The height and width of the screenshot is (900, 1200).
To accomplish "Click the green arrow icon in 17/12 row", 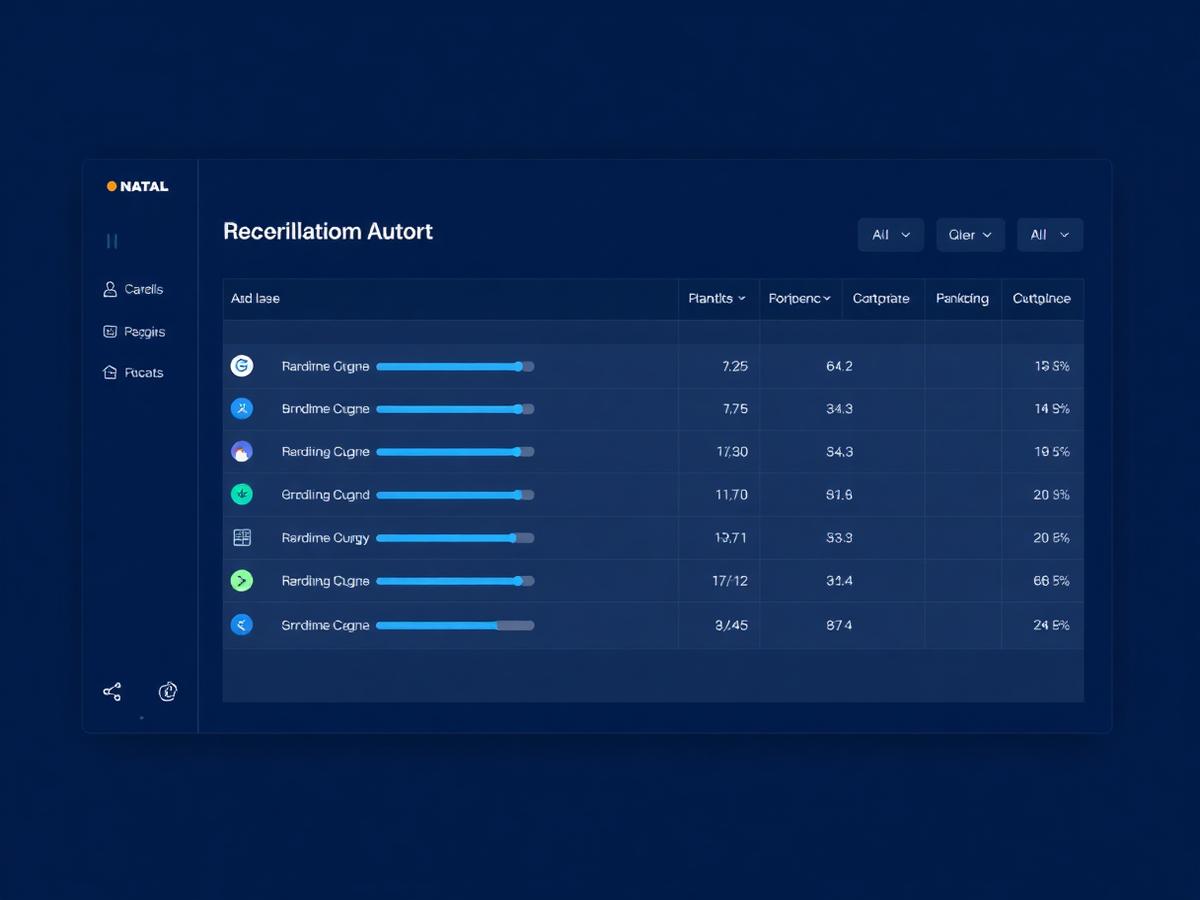I will (x=241, y=580).
